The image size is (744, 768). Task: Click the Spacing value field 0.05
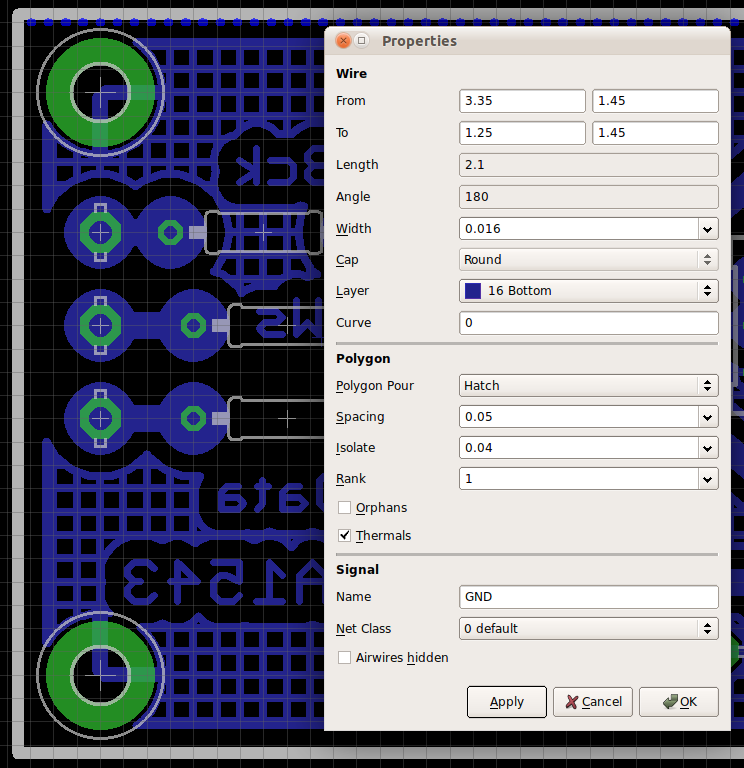(x=578, y=417)
